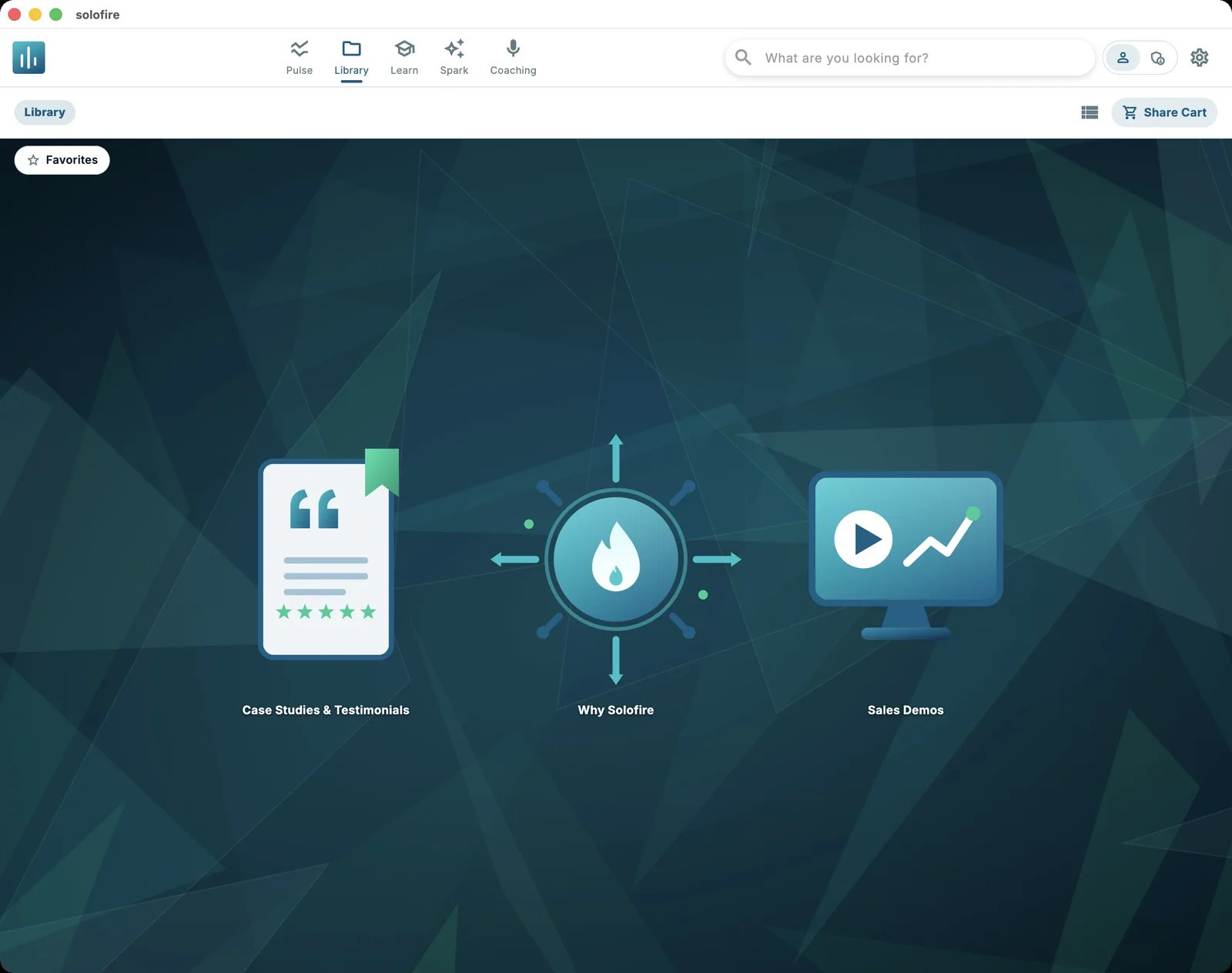Image resolution: width=1232 pixels, height=973 pixels.
Task: Switch to the shield clock mode icon
Action: point(1157,58)
